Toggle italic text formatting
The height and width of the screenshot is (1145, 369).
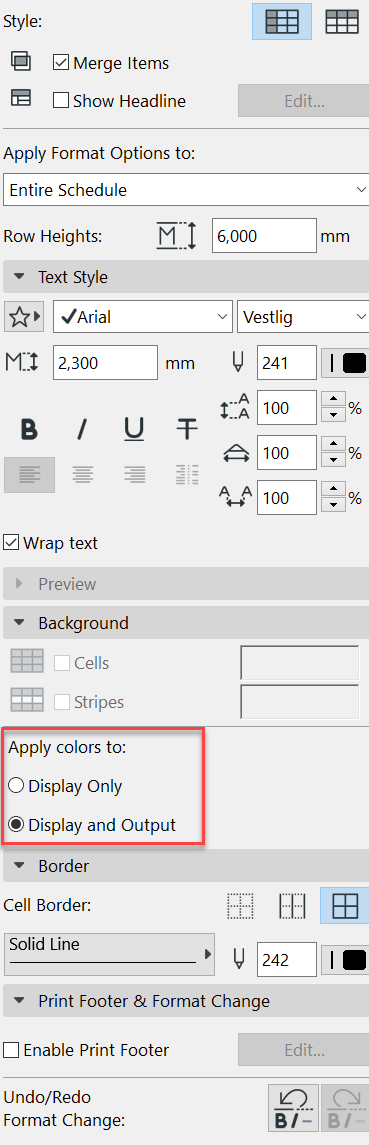coord(82,429)
